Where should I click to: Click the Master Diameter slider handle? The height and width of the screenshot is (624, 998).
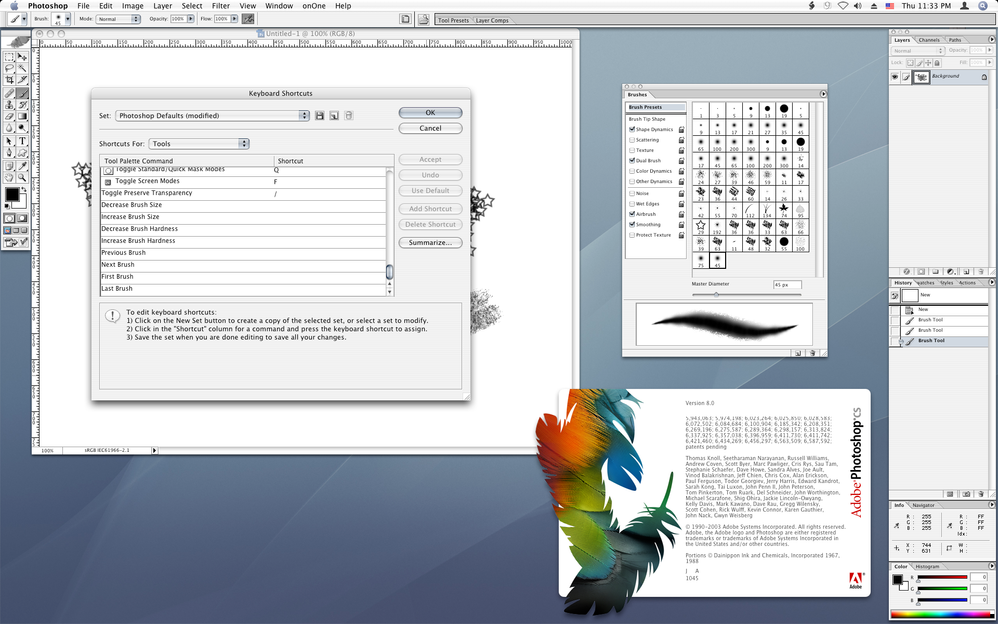coord(716,294)
